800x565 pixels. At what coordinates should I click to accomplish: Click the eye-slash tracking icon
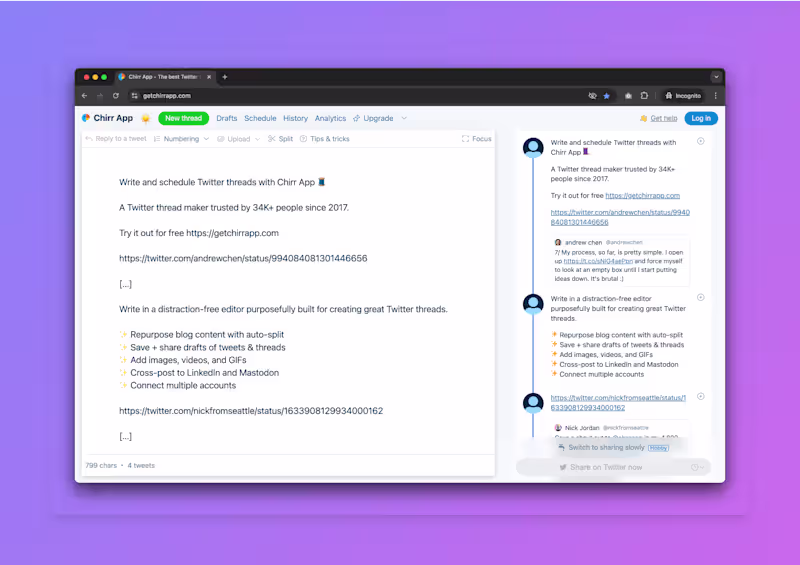point(592,95)
